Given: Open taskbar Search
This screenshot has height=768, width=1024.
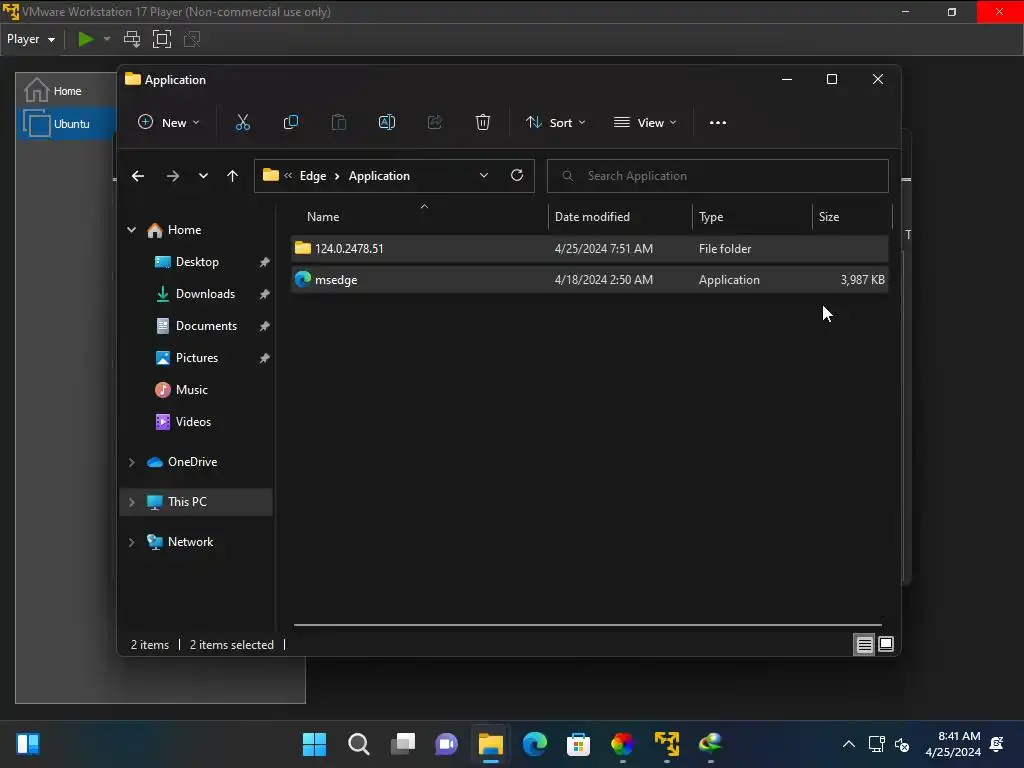Looking at the screenshot, I should coord(359,744).
